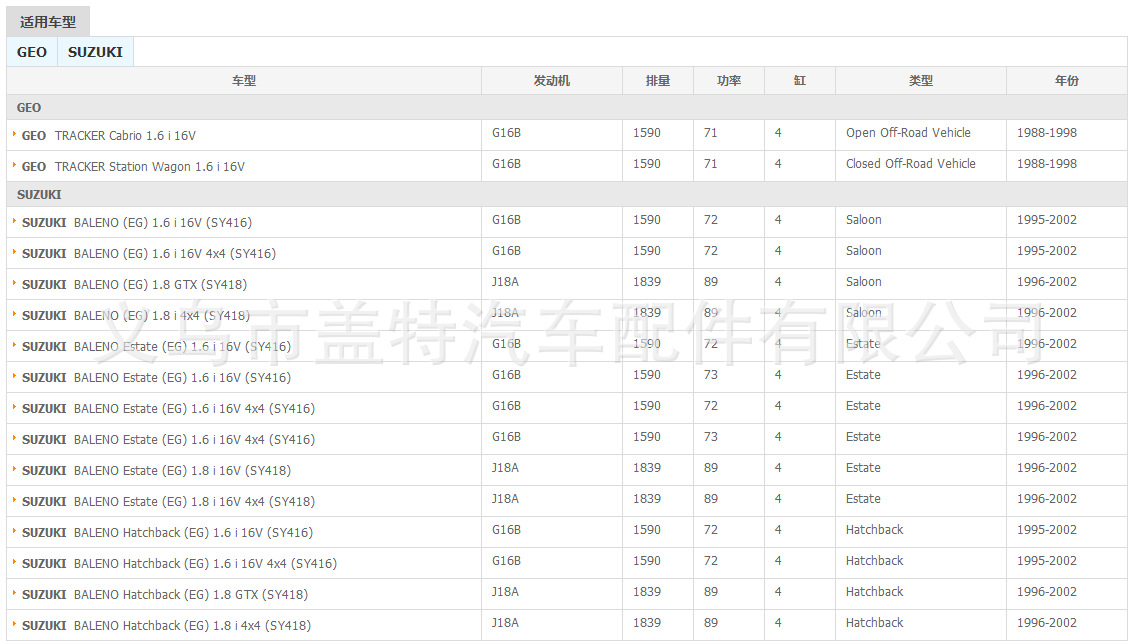
Task: Click the 车型 column header
Action: tap(244, 81)
